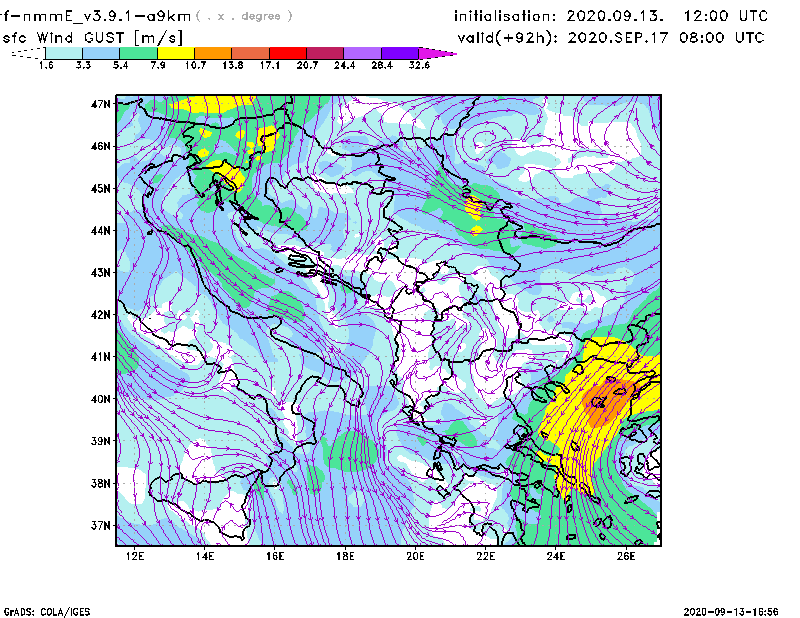Click the green 5.4–7.9 legend swatch

(139, 53)
